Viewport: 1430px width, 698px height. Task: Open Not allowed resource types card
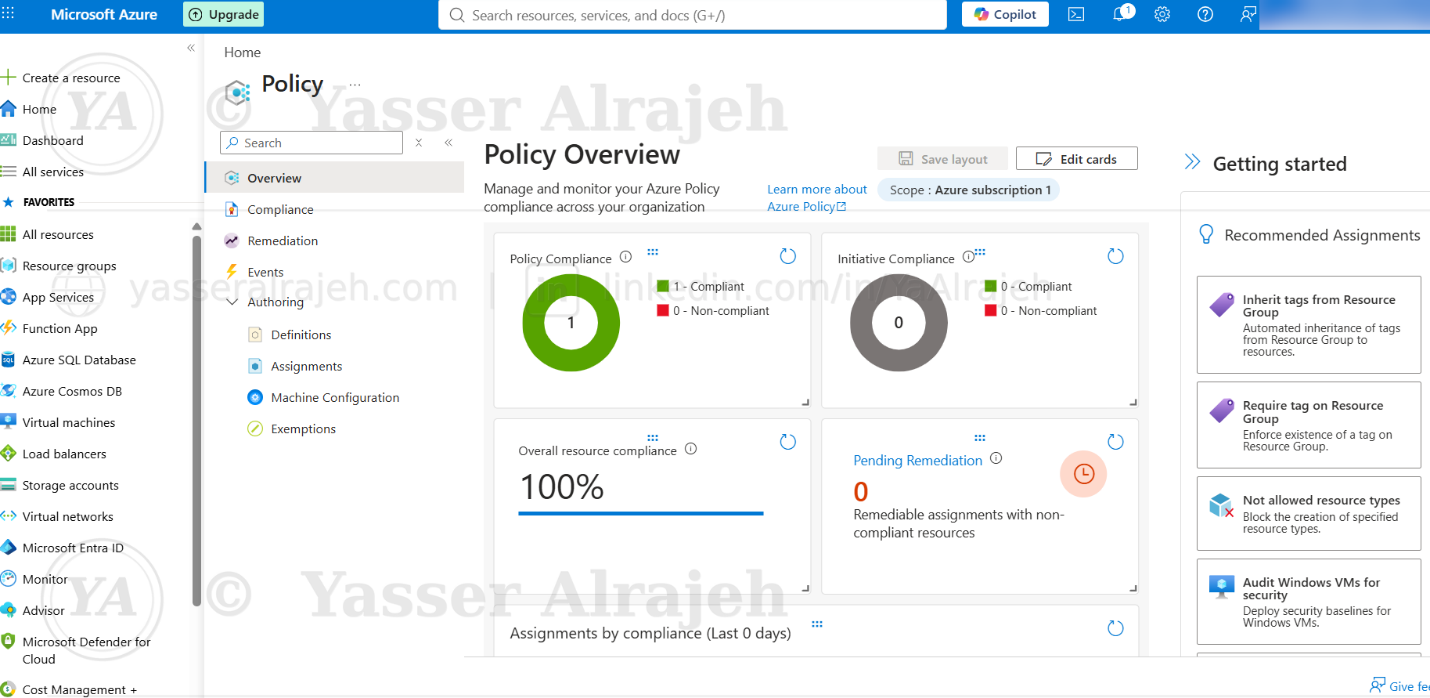pyautogui.click(x=1309, y=514)
